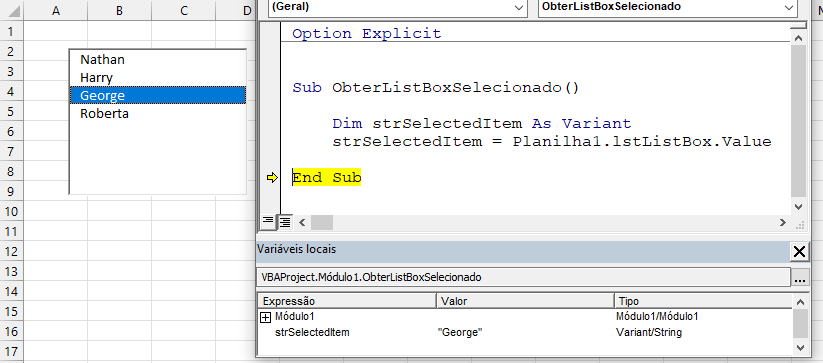
Task: Click the Tipo column header
Action: coord(703,301)
